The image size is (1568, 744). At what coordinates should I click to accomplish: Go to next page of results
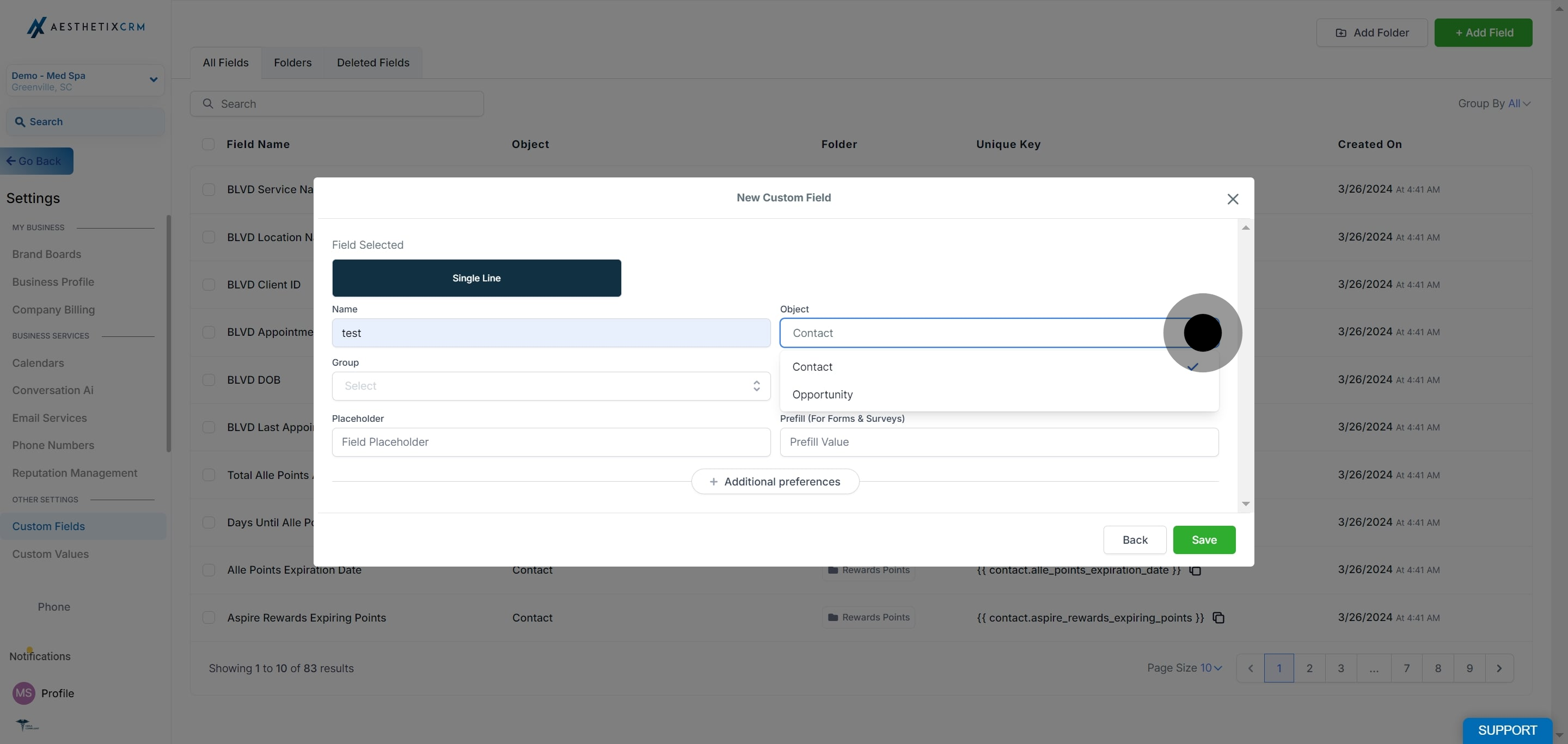point(1499,668)
